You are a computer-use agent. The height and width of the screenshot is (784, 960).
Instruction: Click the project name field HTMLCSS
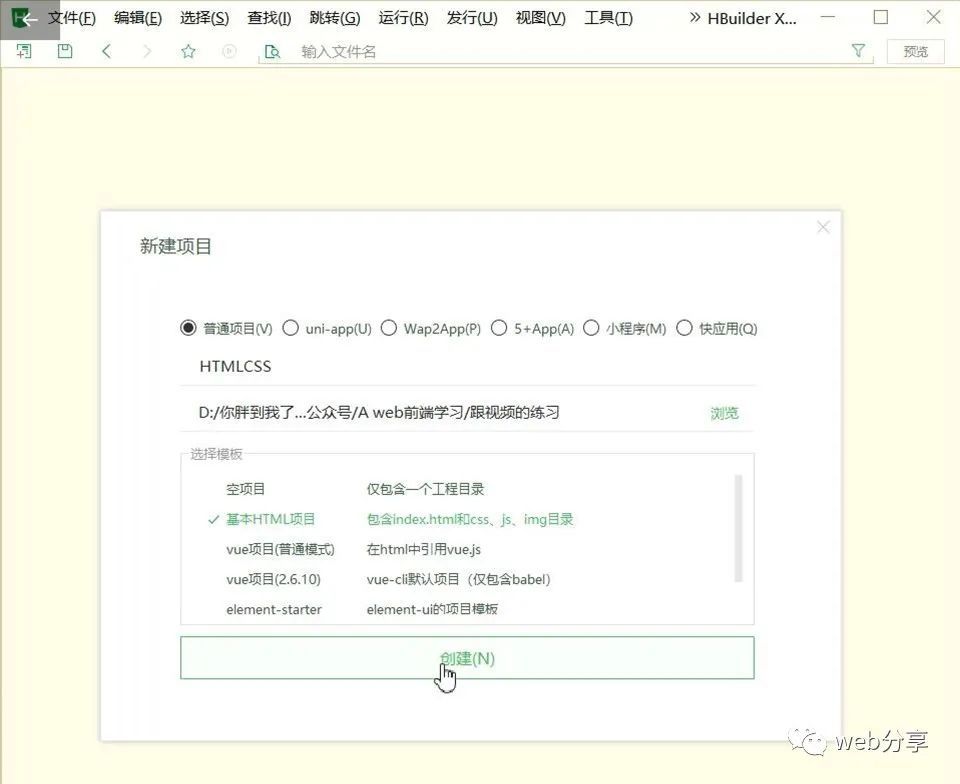pyautogui.click(x=467, y=366)
